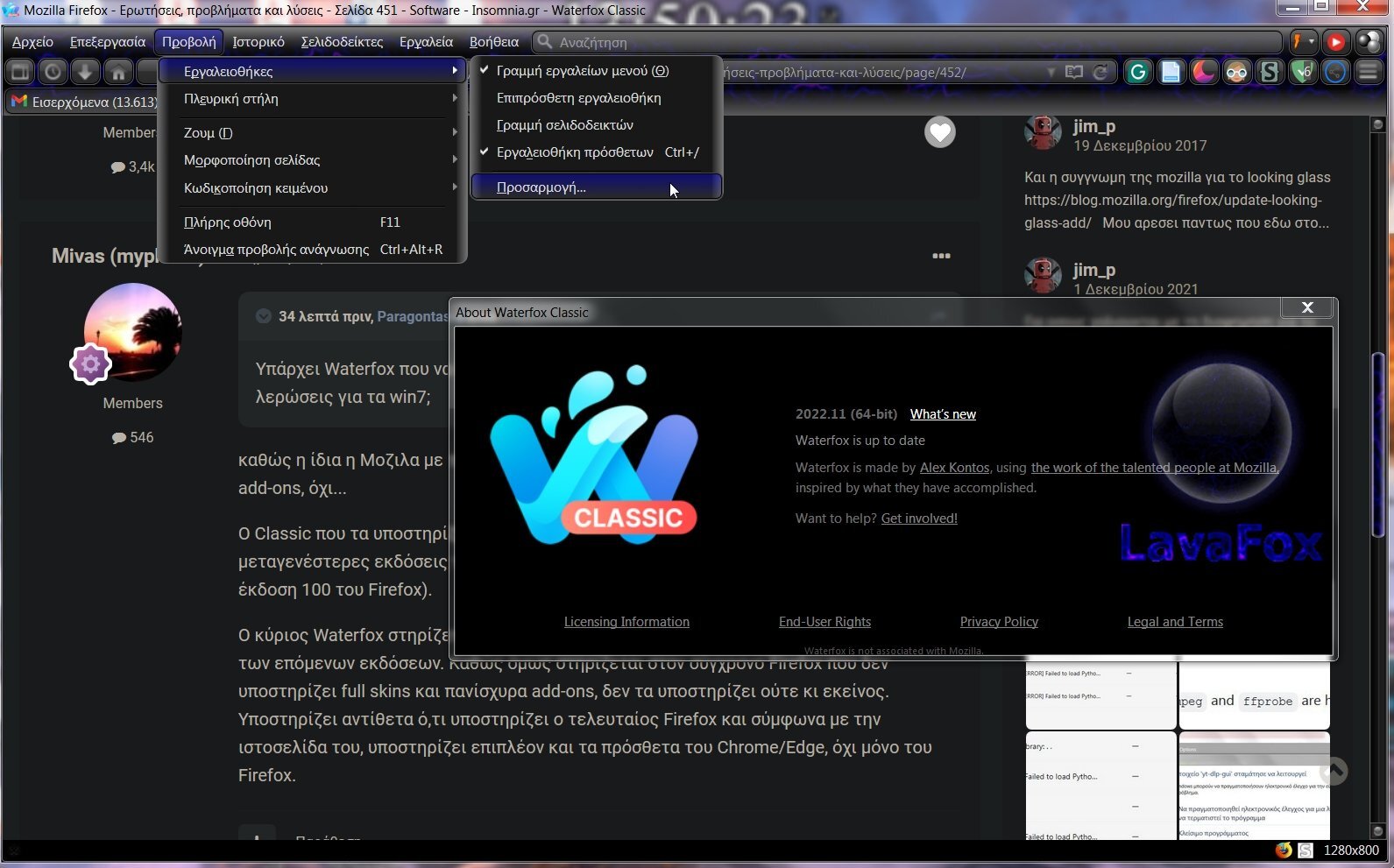Viewport: 1394px width, 868px height.
Task: Toggle Γραμμή εργαλείων μενού checkbox item
Action: pyautogui.click(x=597, y=71)
